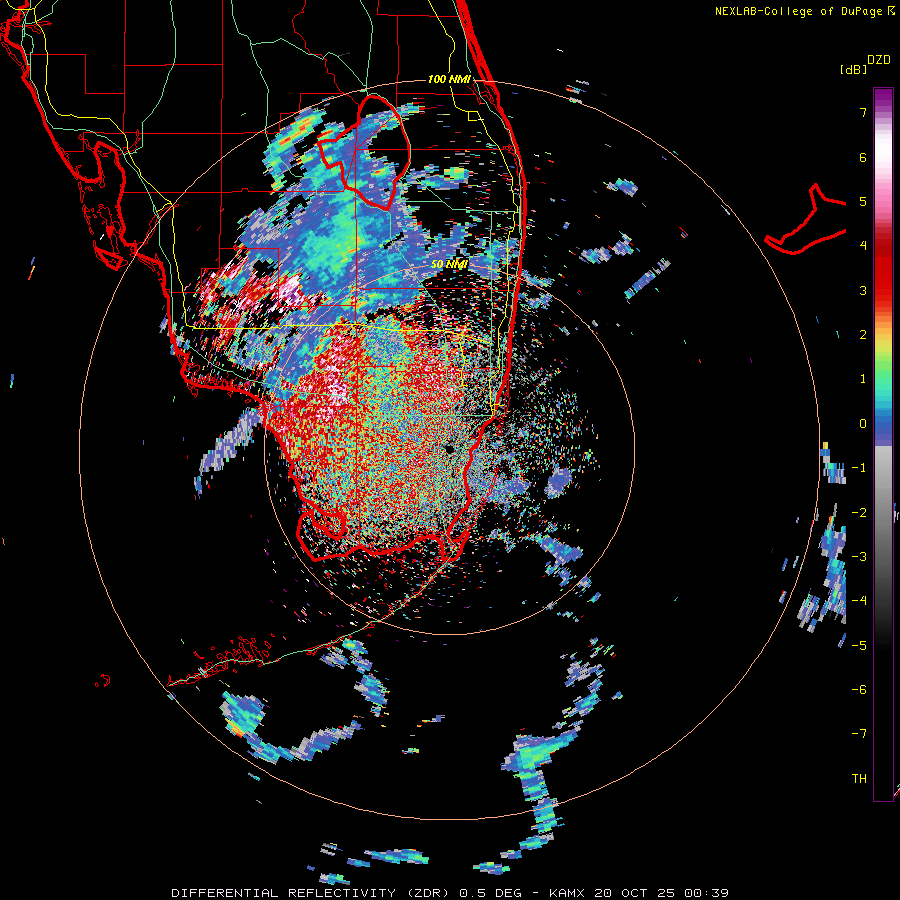Click the -3 value on color scale
The image size is (900, 900).
tap(859, 557)
